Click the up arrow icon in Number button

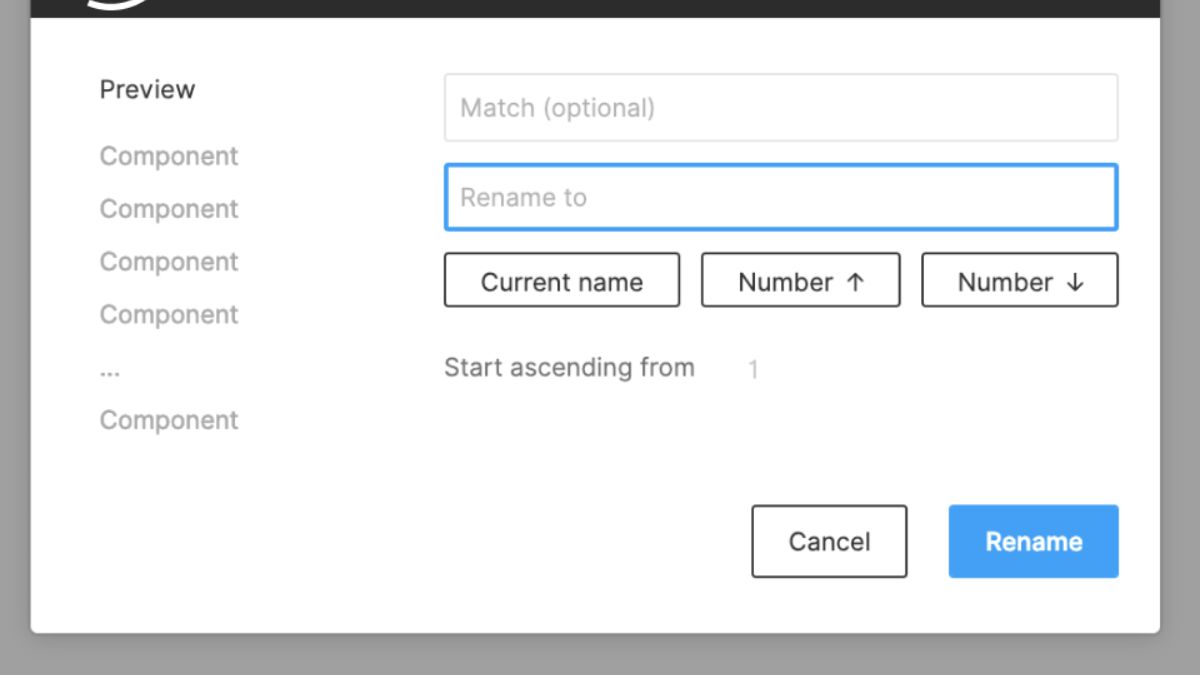[855, 282]
